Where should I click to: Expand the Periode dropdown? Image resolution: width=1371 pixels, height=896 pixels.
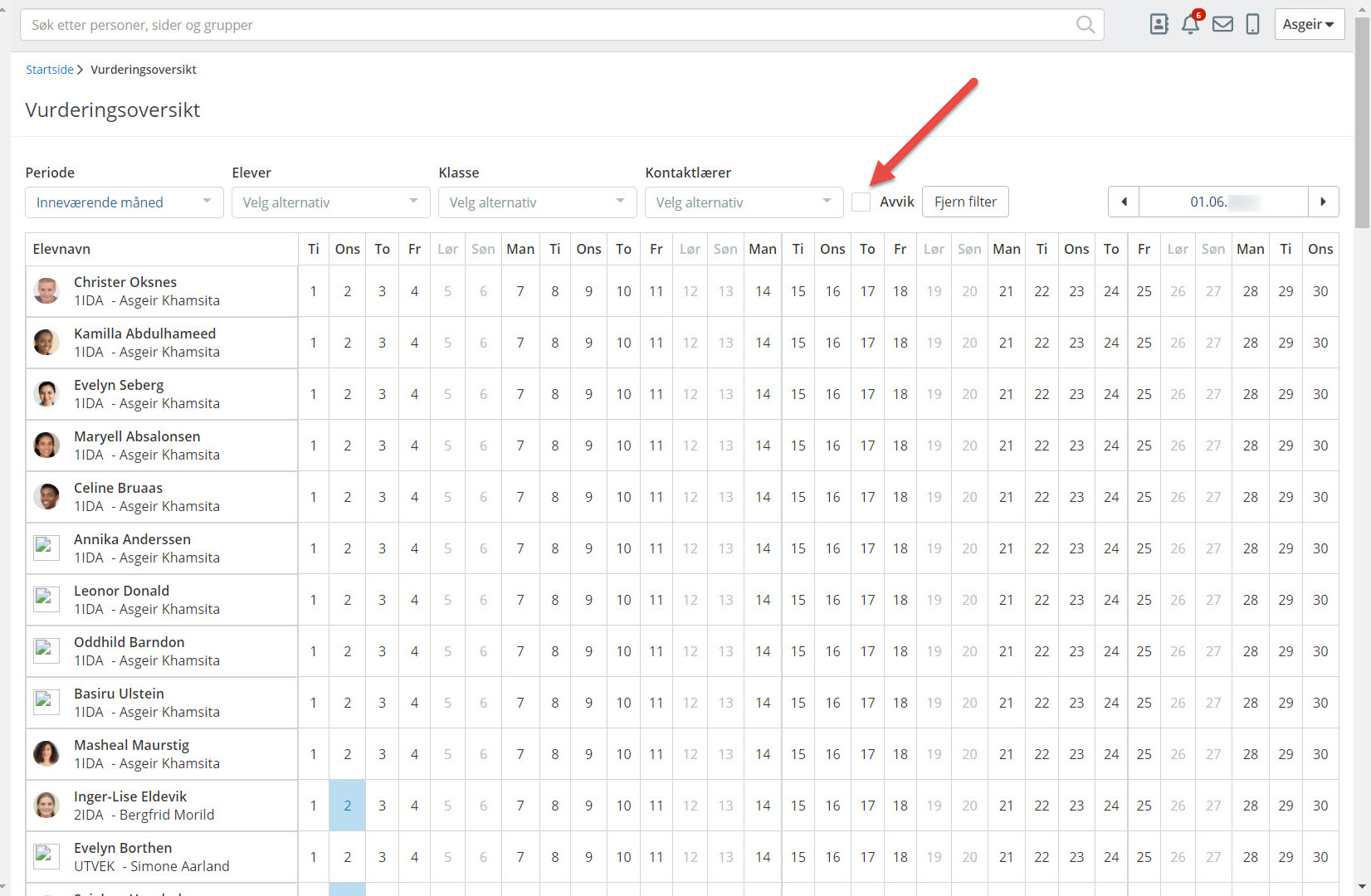click(124, 202)
